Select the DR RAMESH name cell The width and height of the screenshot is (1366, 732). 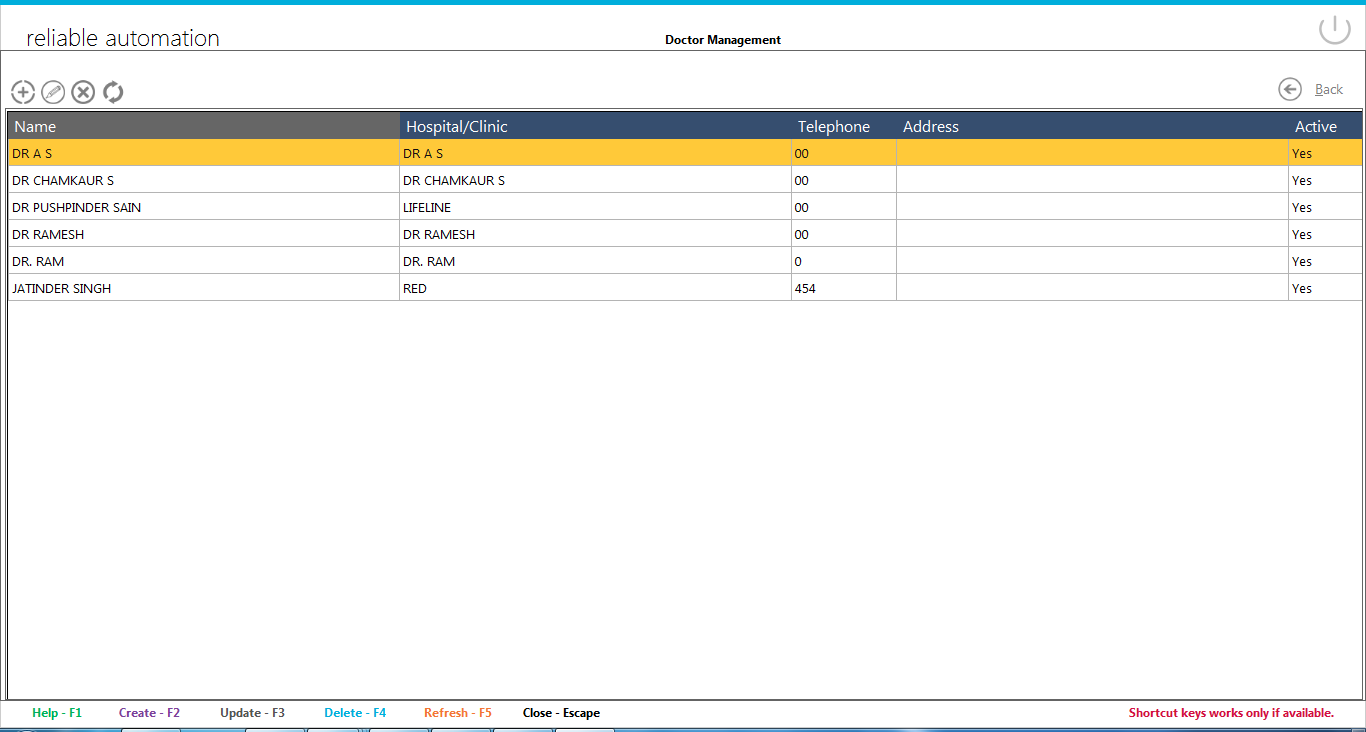coord(204,234)
